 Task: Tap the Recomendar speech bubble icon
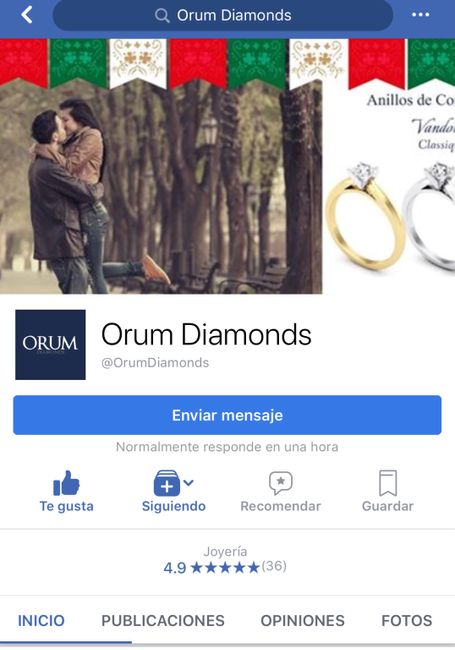[x=281, y=483]
